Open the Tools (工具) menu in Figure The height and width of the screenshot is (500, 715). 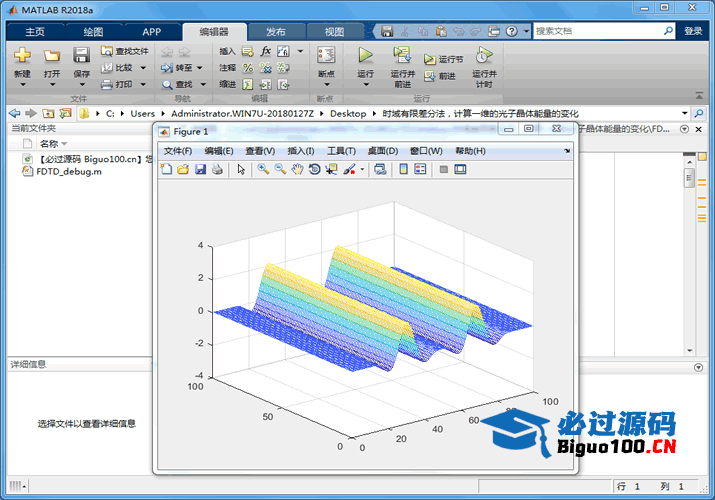coord(342,151)
